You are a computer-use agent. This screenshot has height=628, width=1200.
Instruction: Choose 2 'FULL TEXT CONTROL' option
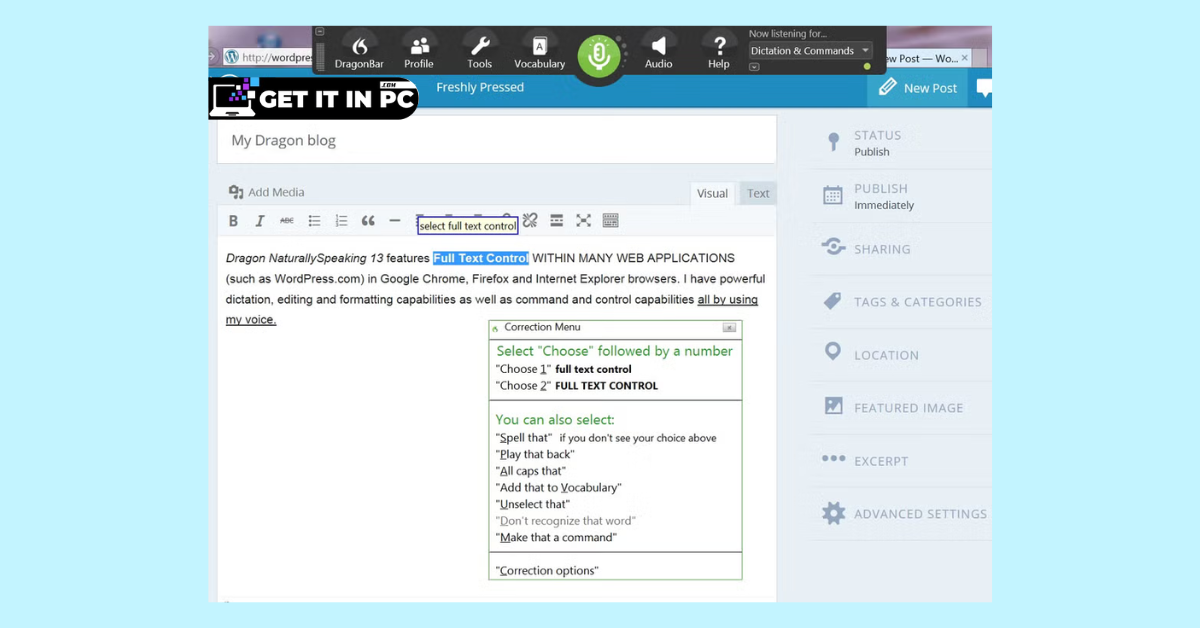click(x=577, y=385)
